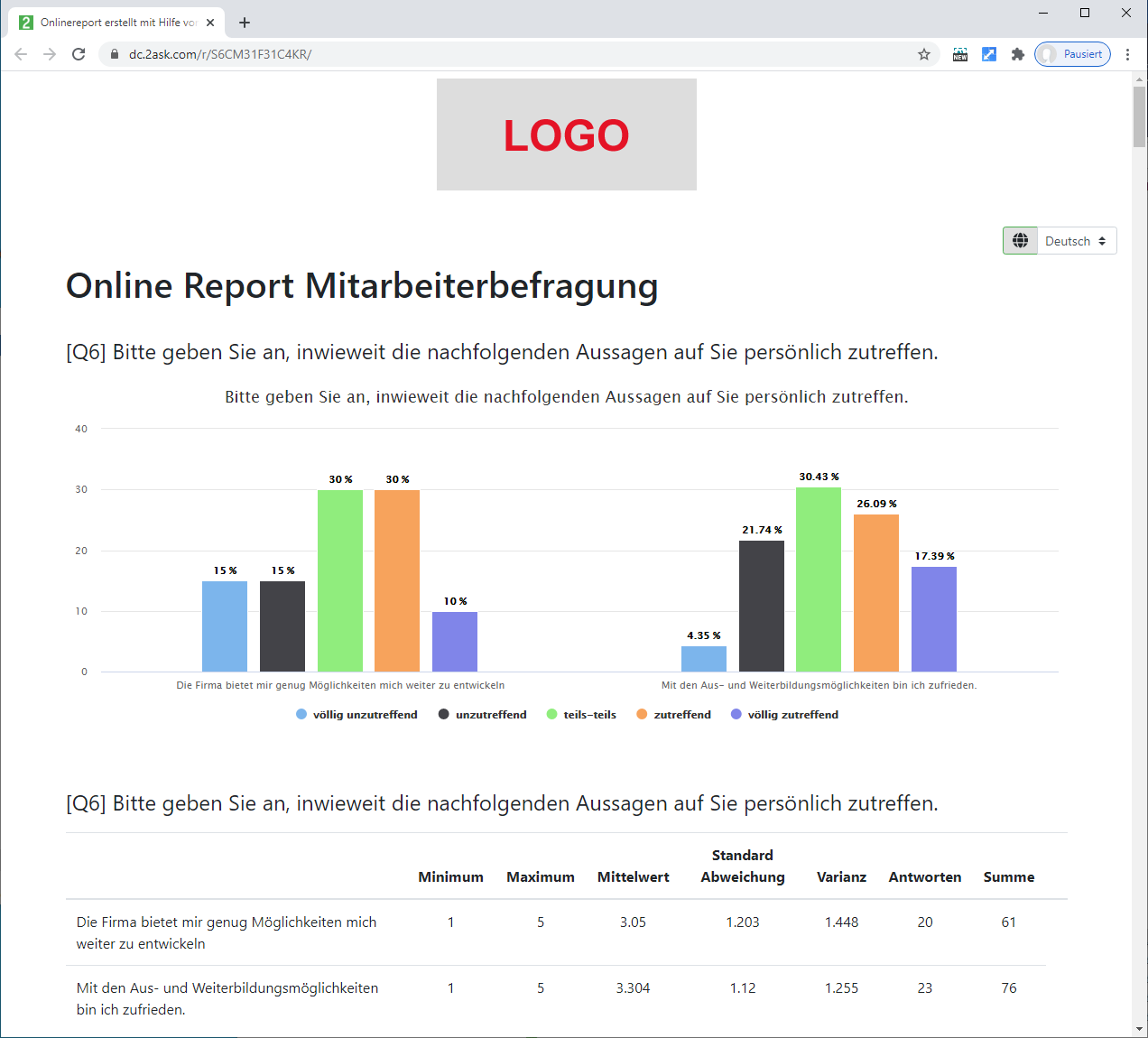
Task: Click the standard deviation value 1.12
Action: click(x=743, y=988)
